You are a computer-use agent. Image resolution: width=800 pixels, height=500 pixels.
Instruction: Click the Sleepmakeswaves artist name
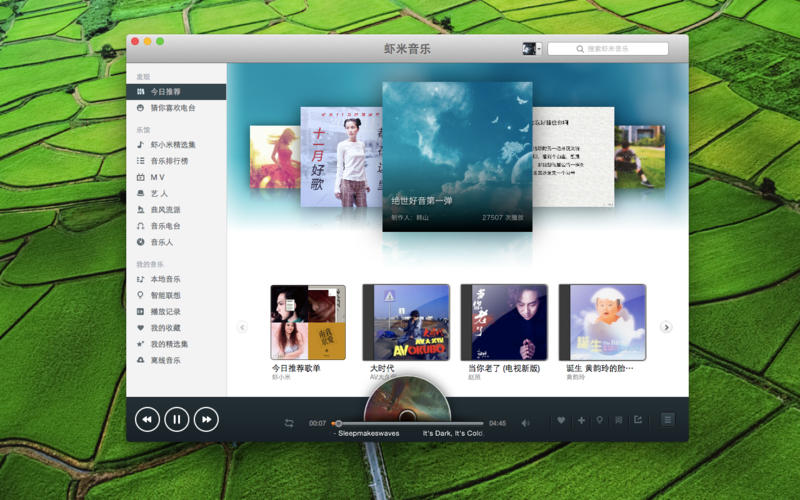pyautogui.click(x=369, y=434)
